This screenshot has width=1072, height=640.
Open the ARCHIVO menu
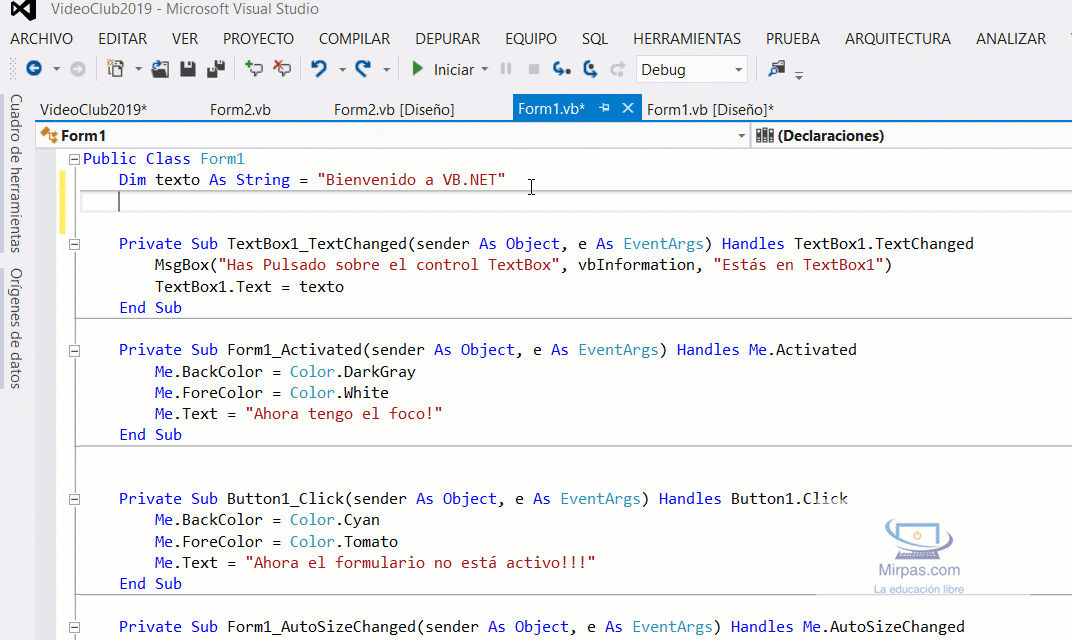(x=42, y=39)
